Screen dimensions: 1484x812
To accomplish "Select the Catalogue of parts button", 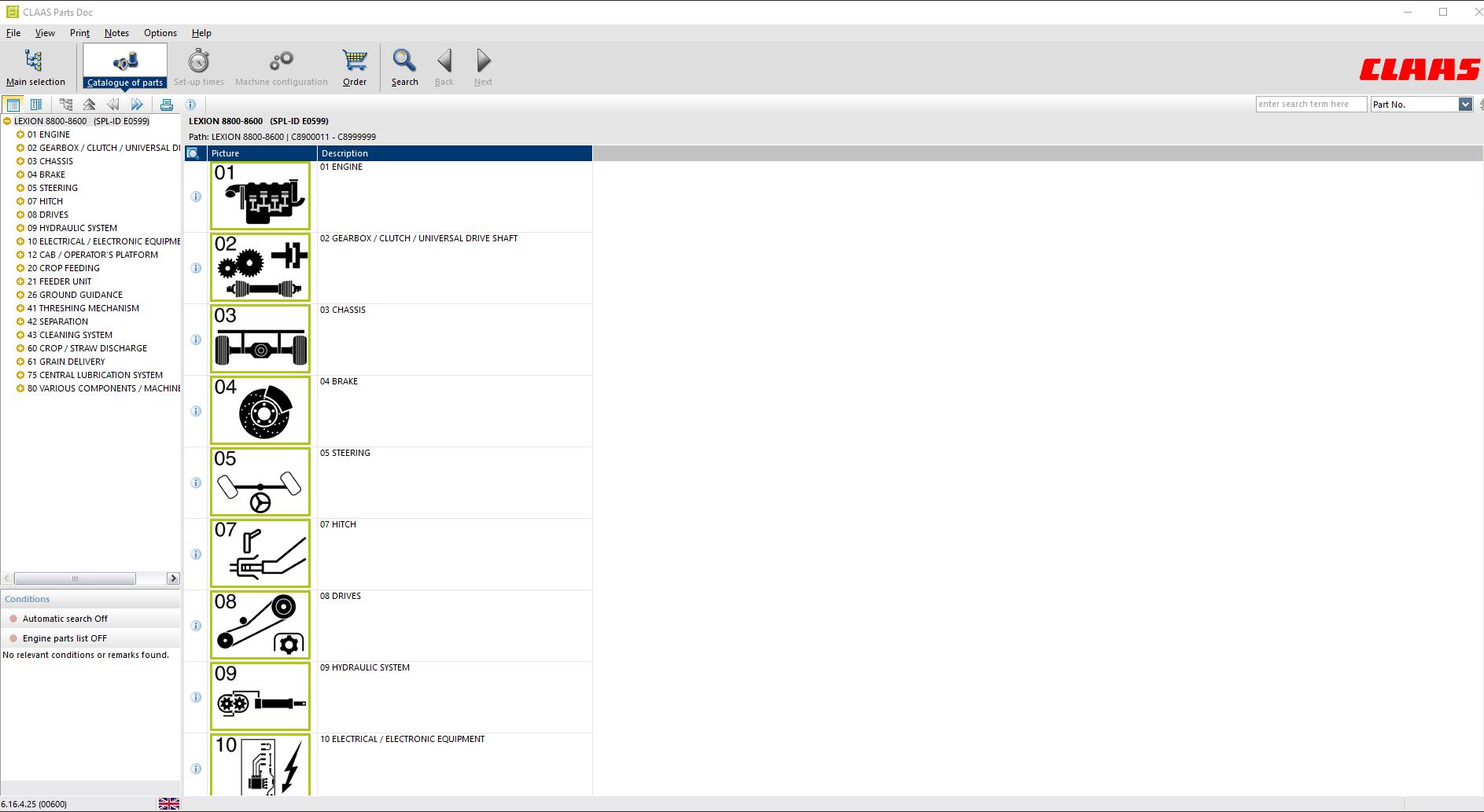I will tap(125, 68).
